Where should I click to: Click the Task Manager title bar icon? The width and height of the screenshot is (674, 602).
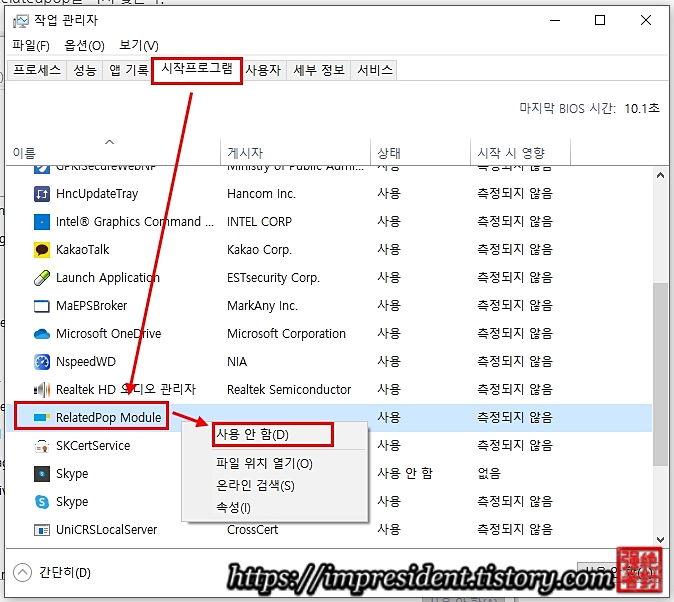click(x=20, y=21)
